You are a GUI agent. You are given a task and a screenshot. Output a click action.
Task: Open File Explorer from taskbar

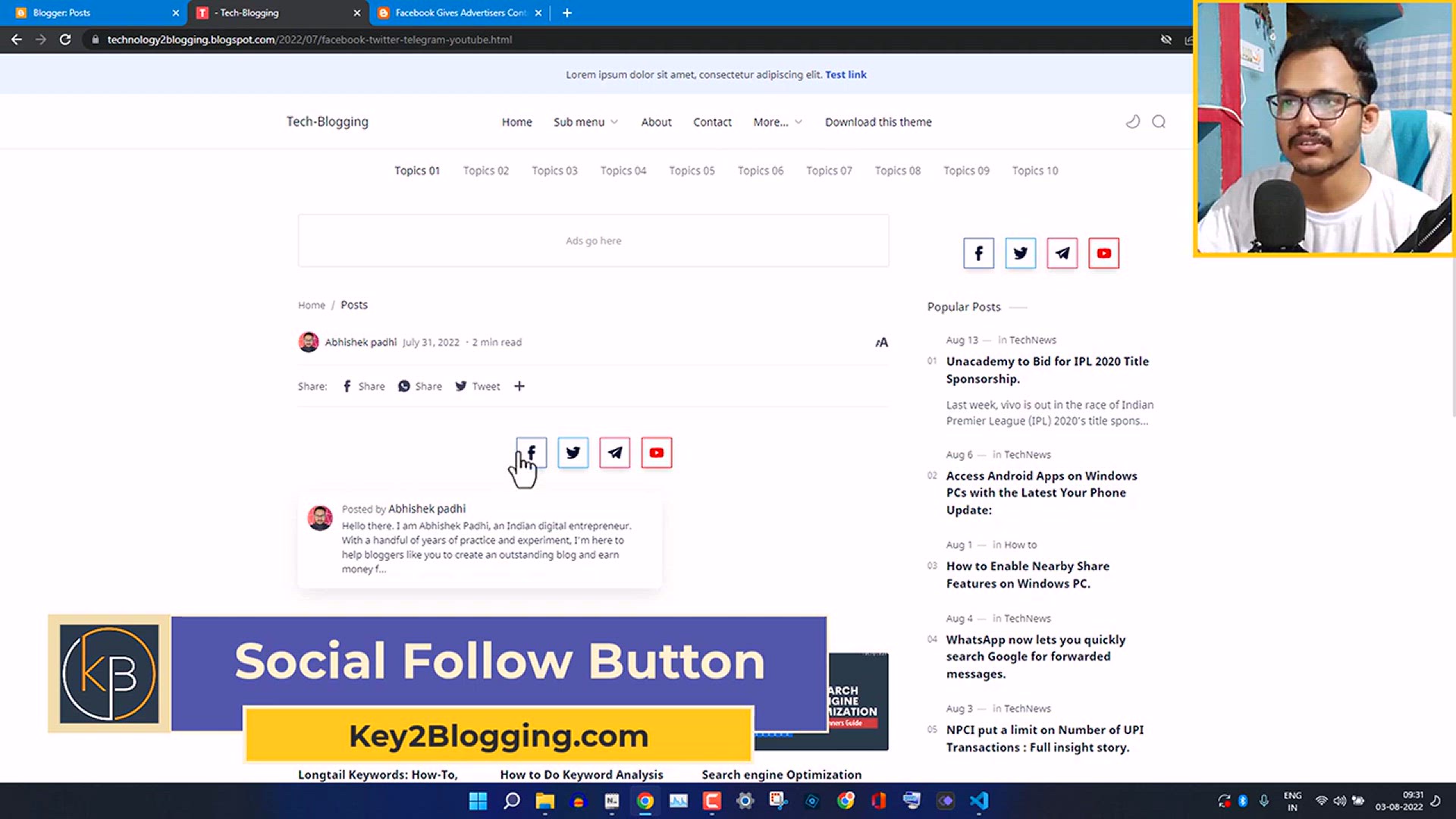click(x=545, y=801)
